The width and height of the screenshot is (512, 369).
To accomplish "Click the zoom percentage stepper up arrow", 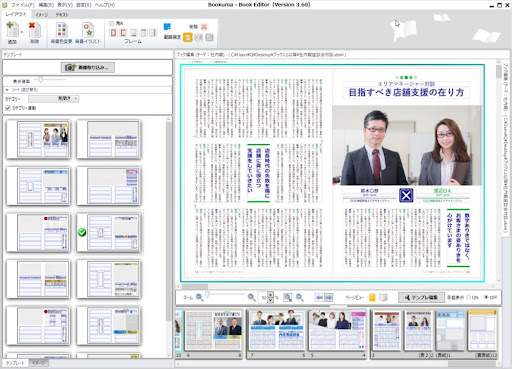I will tap(270, 294).
